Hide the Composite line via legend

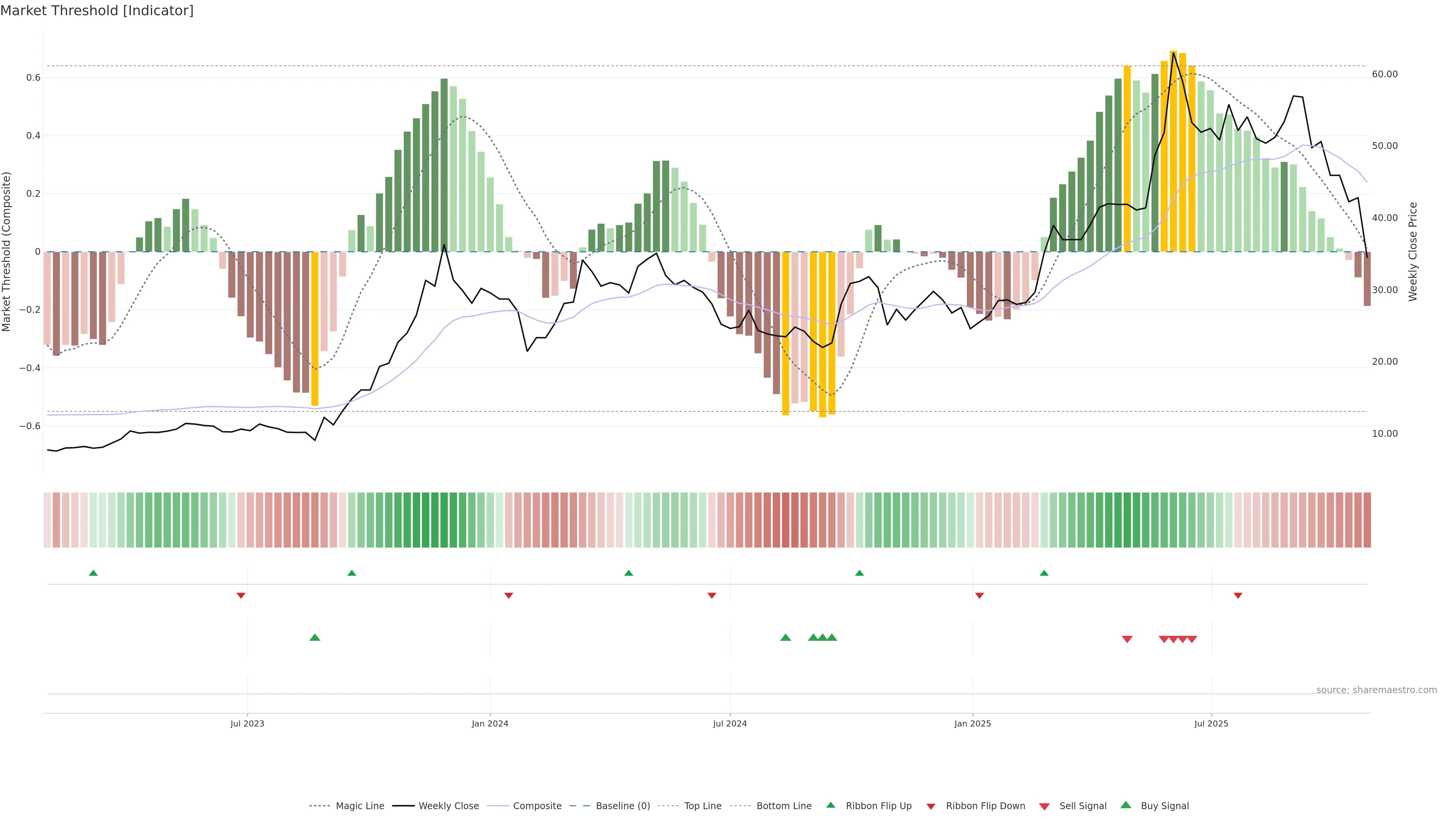537,806
